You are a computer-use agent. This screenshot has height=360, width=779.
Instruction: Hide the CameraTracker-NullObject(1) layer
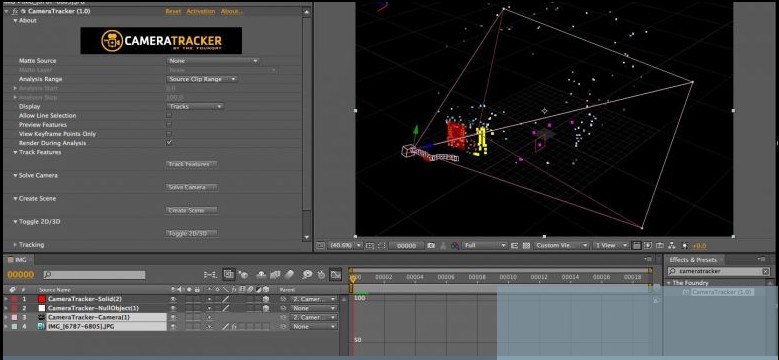pyautogui.click(x=173, y=308)
